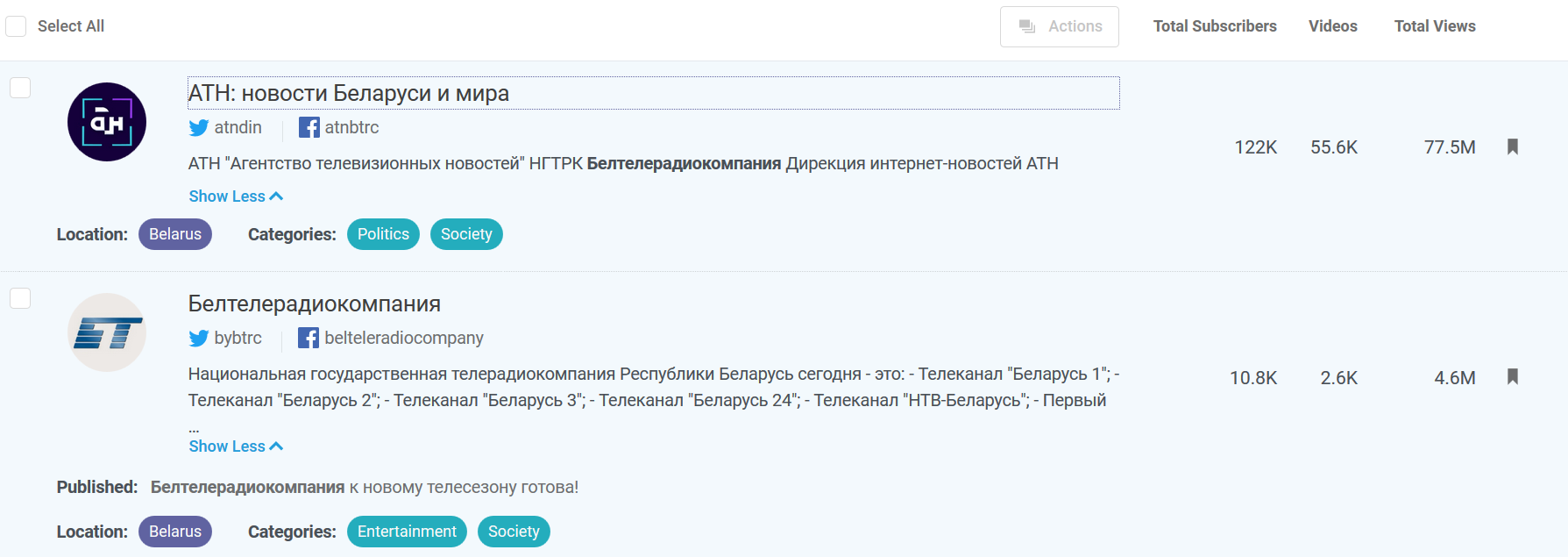
Task: Tick the checkbox for ATH channel
Action: [x=20, y=88]
